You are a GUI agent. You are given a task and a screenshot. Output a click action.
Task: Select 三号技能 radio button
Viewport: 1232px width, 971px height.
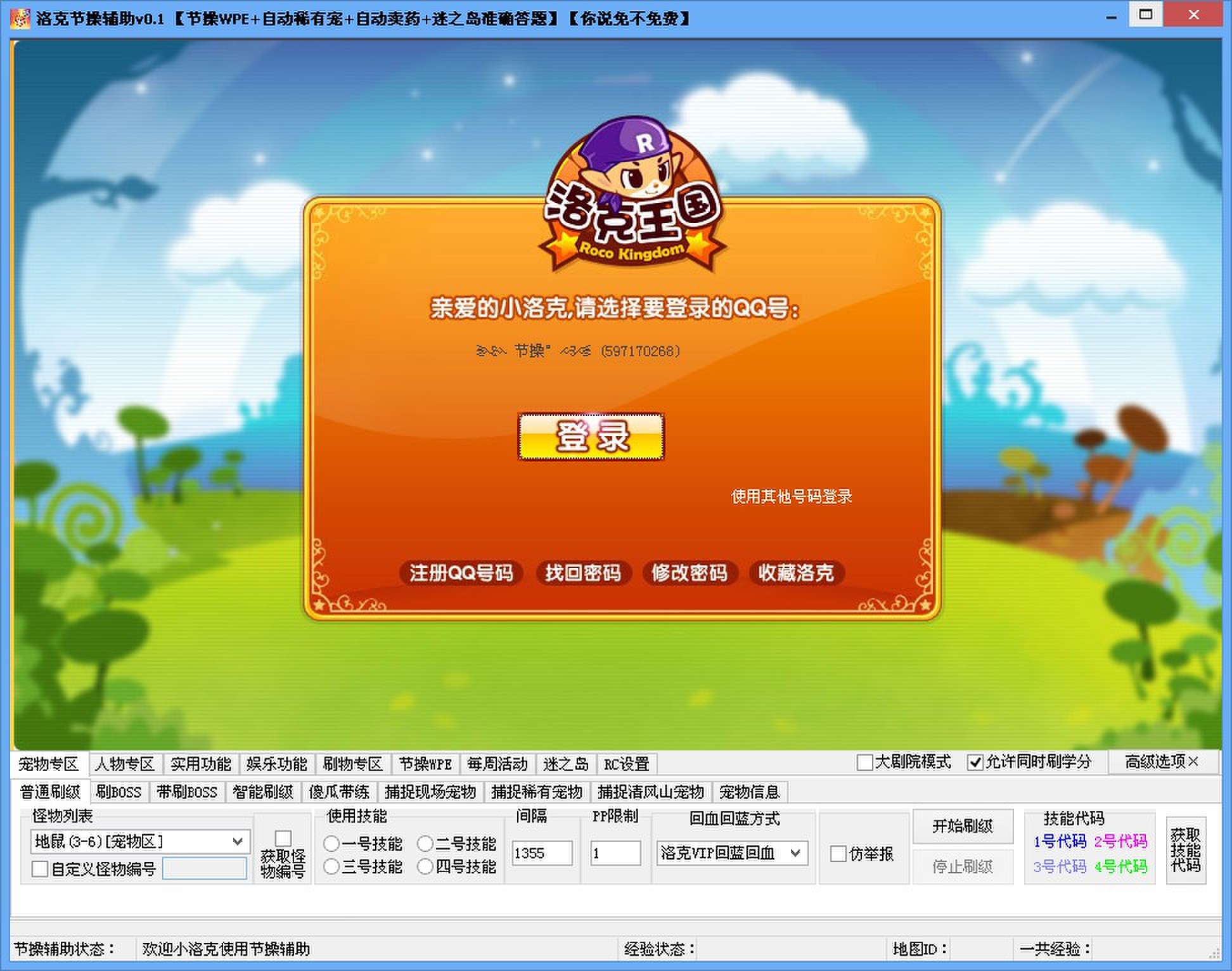(331, 866)
